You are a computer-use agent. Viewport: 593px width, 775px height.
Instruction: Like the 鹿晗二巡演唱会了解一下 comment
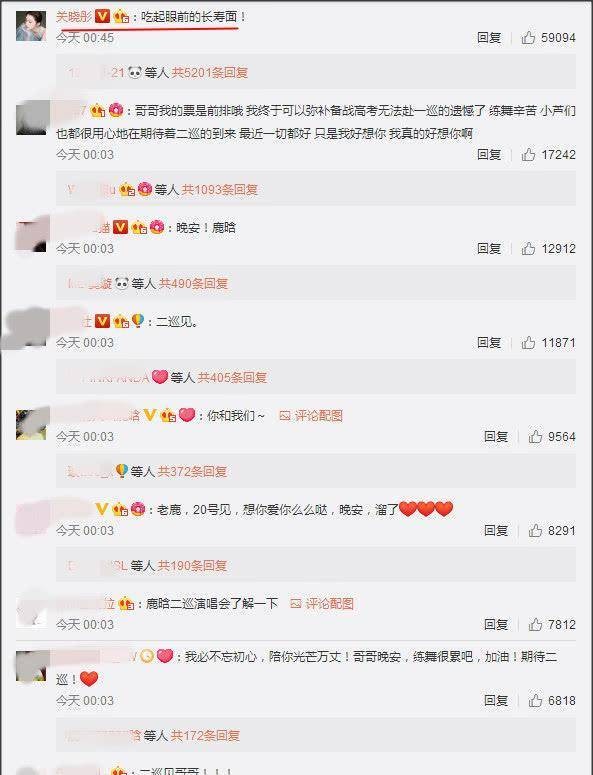point(535,624)
